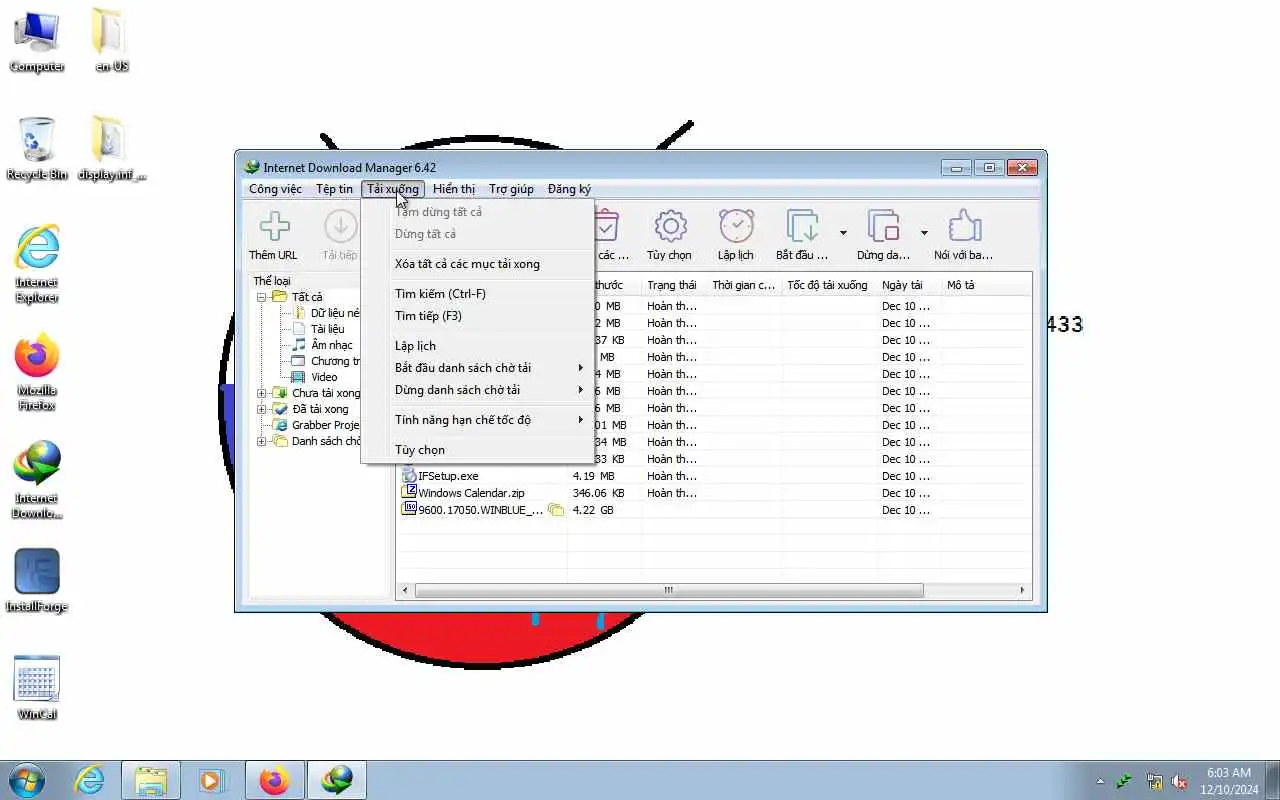The image size is (1280, 800).
Task: Select the Dữ liệu nén category icon
Action: [x=299, y=313]
